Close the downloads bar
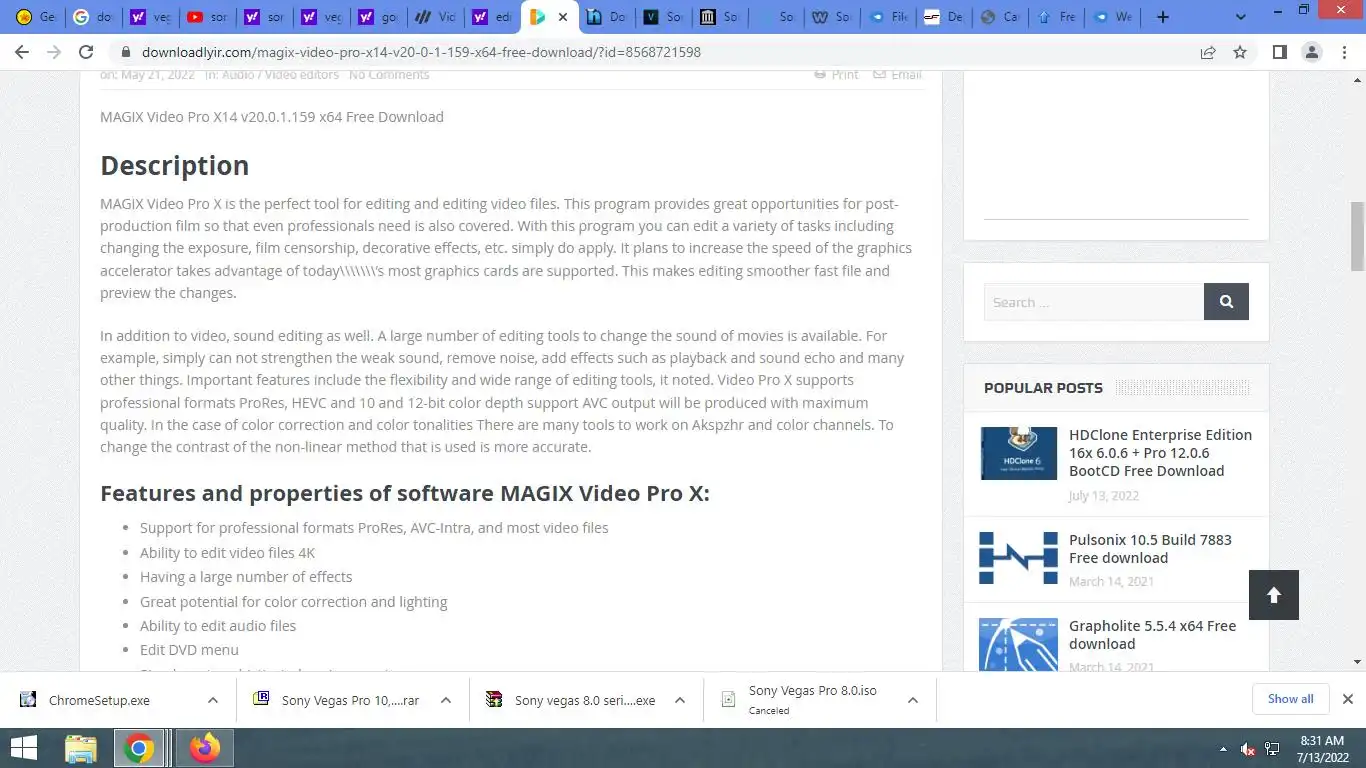The width and height of the screenshot is (1366, 768). (x=1347, y=699)
